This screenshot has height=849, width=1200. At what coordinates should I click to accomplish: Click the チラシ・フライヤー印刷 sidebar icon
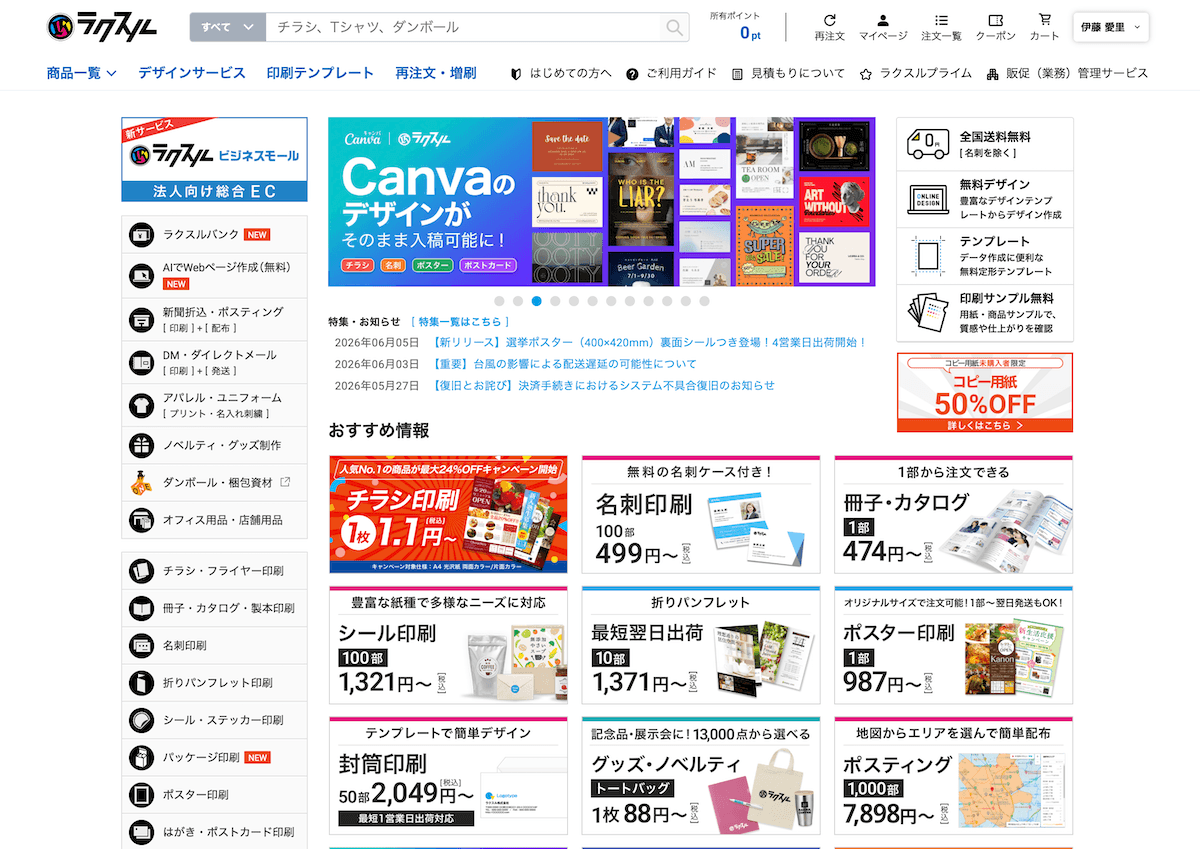point(141,571)
